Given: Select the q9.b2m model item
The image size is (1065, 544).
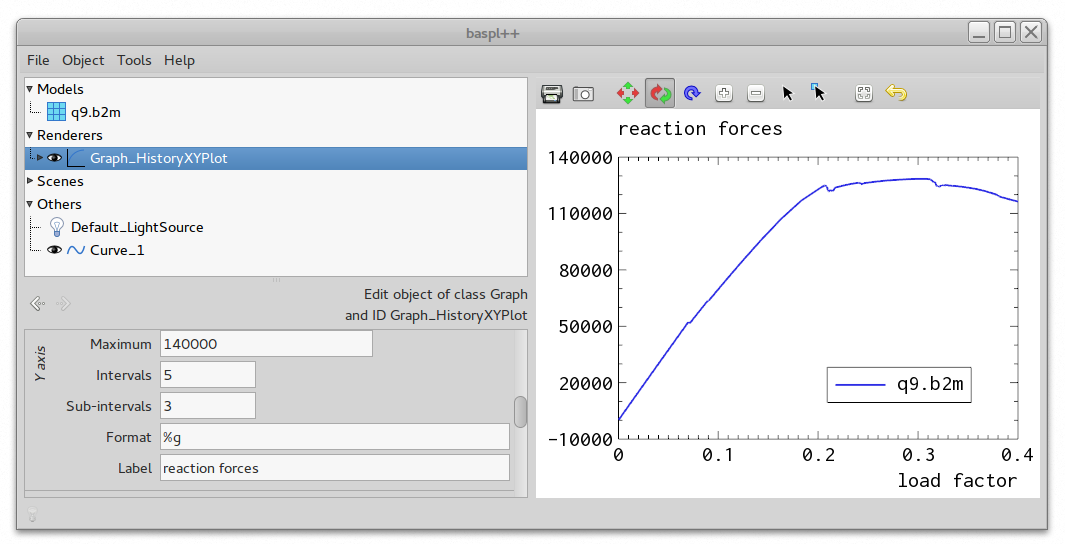Looking at the screenshot, I should [95, 112].
